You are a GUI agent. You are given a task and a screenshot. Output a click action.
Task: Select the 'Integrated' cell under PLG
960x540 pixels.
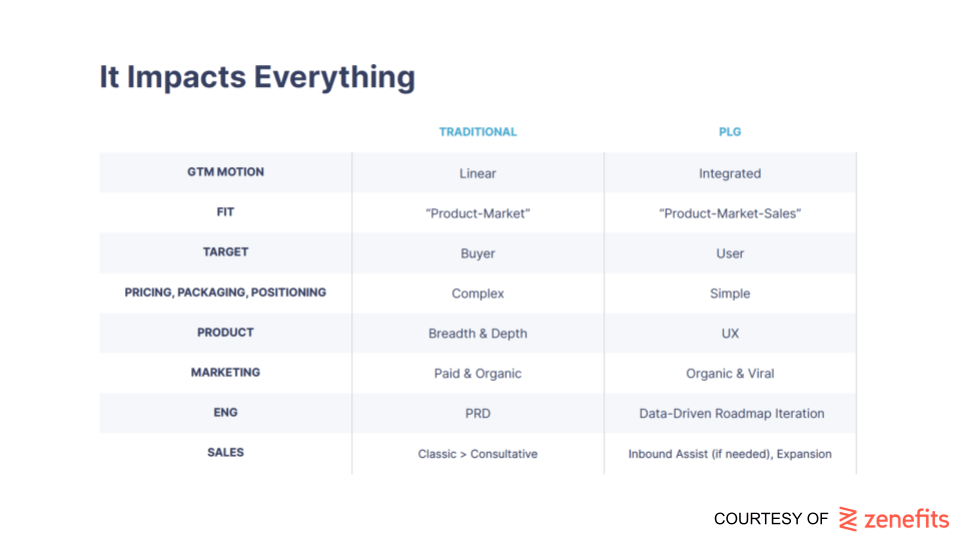click(730, 173)
